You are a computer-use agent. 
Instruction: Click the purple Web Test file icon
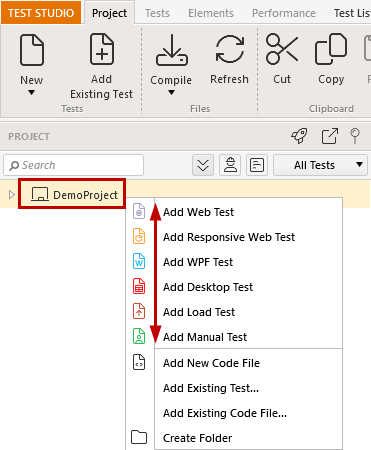tap(139, 211)
